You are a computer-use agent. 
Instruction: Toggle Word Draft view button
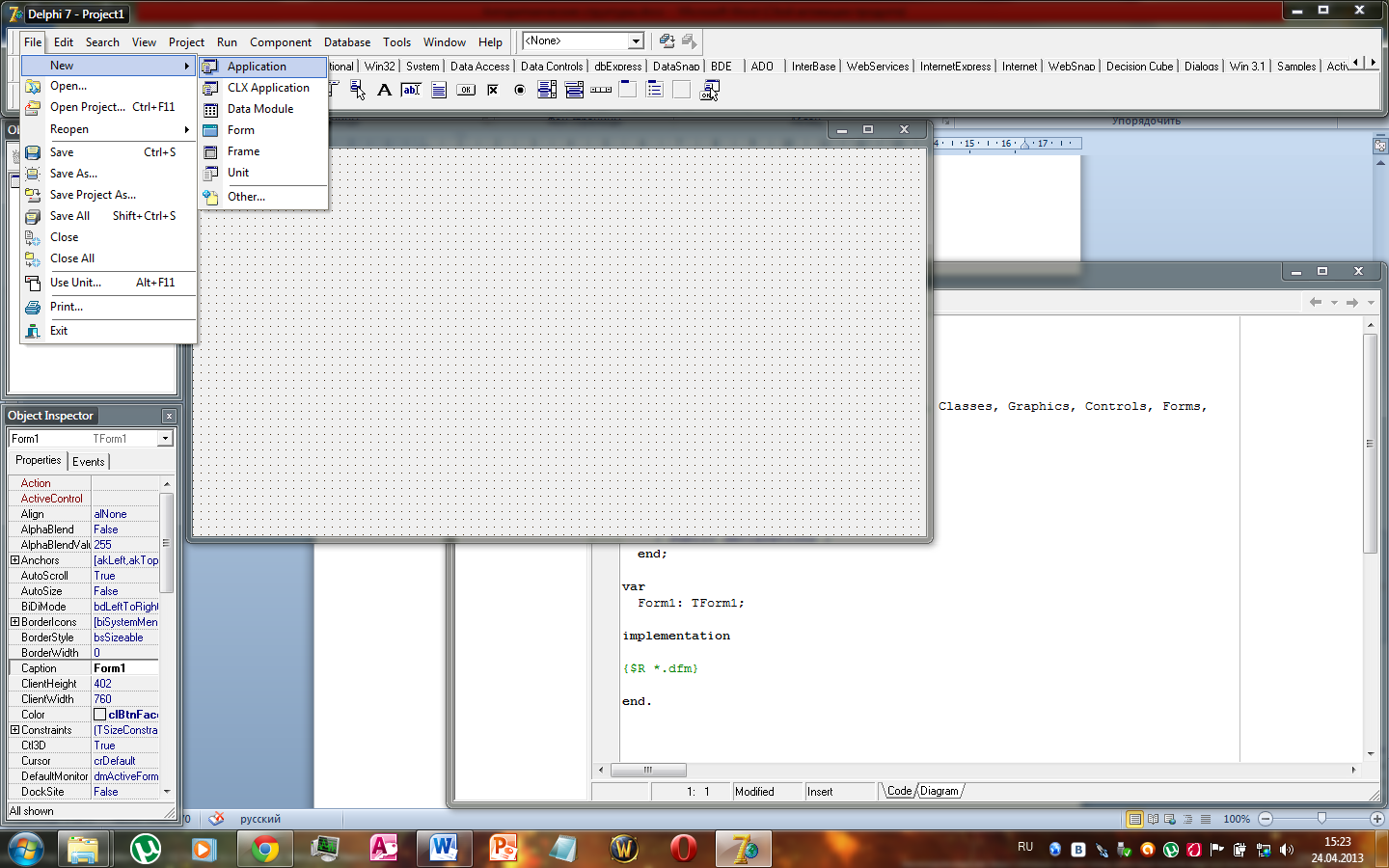pos(1205,819)
